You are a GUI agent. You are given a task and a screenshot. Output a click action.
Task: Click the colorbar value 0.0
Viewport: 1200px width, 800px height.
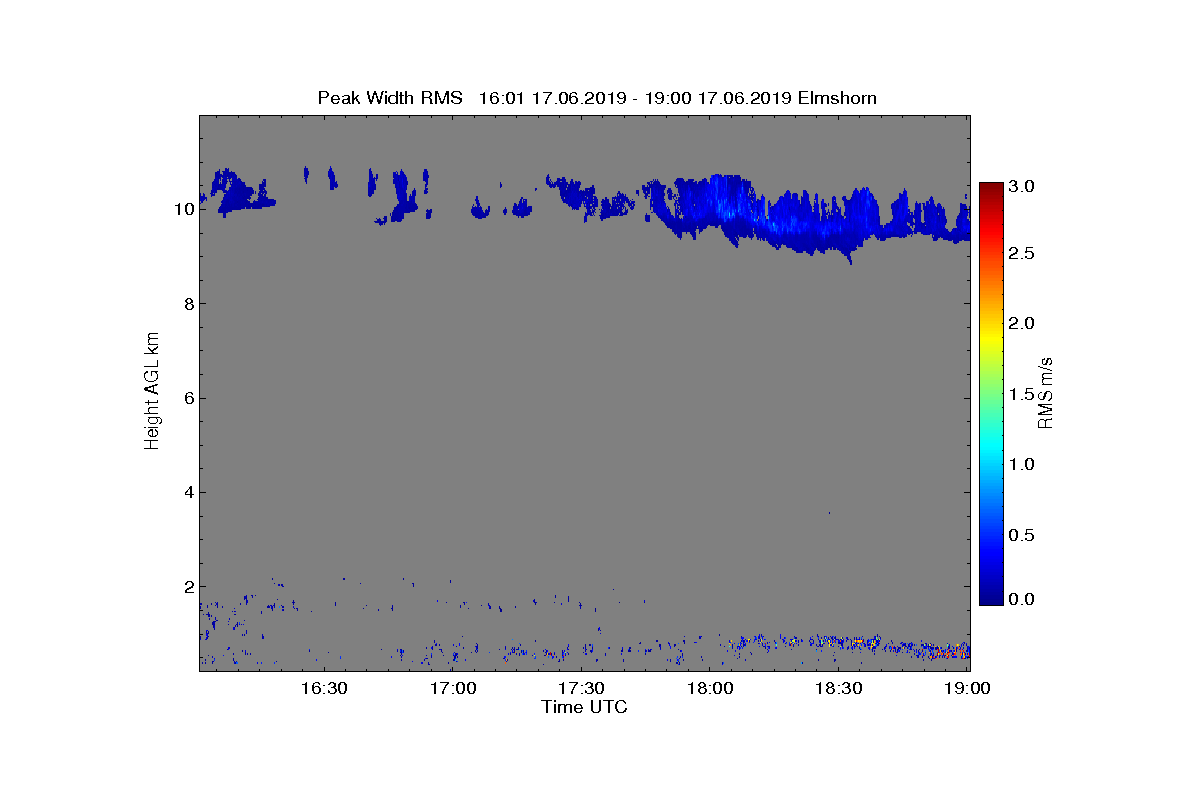(x=1022, y=599)
